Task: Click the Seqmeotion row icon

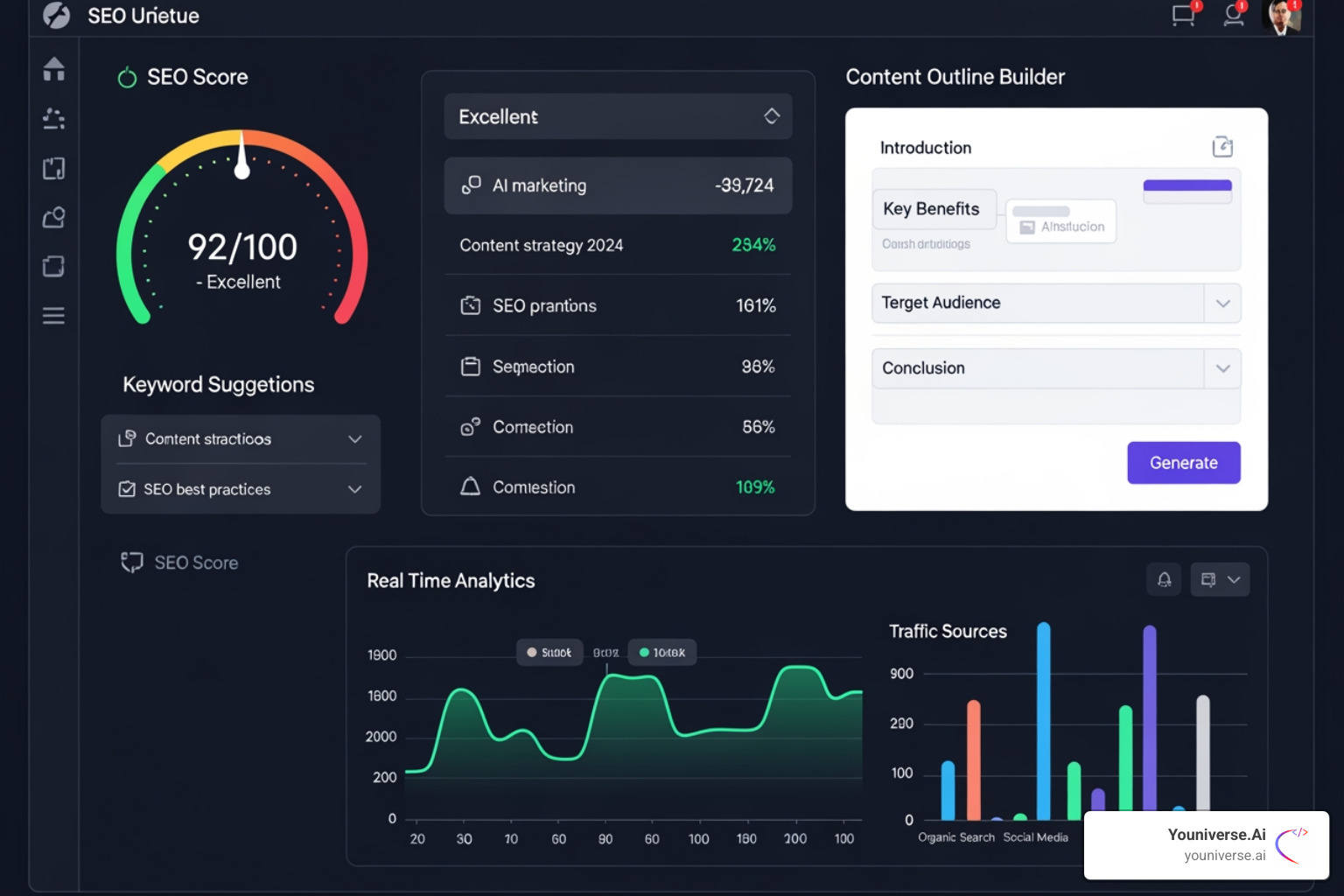Action: (x=471, y=367)
